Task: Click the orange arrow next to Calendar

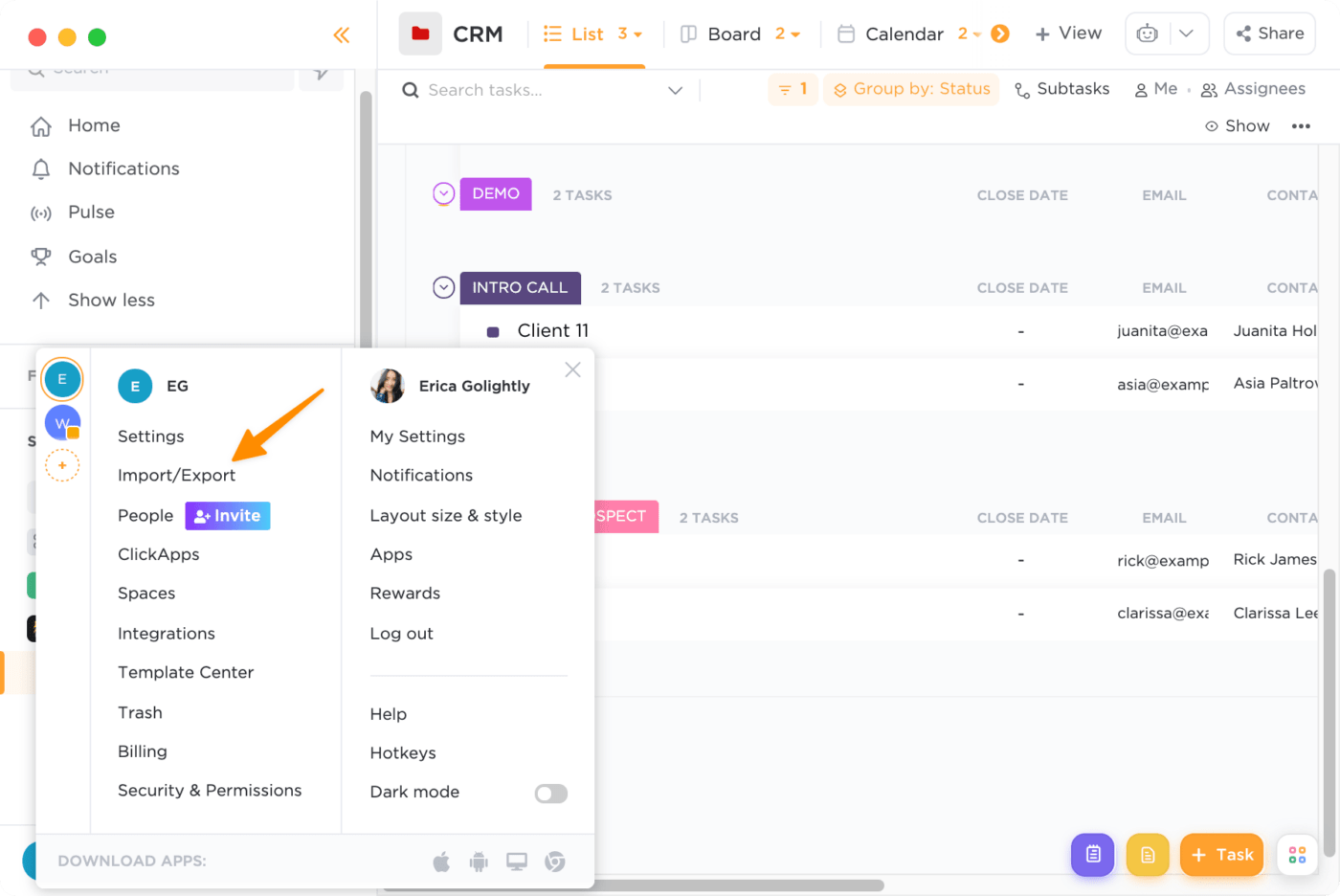Action: pyautogui.click(x=1000, y=34)
